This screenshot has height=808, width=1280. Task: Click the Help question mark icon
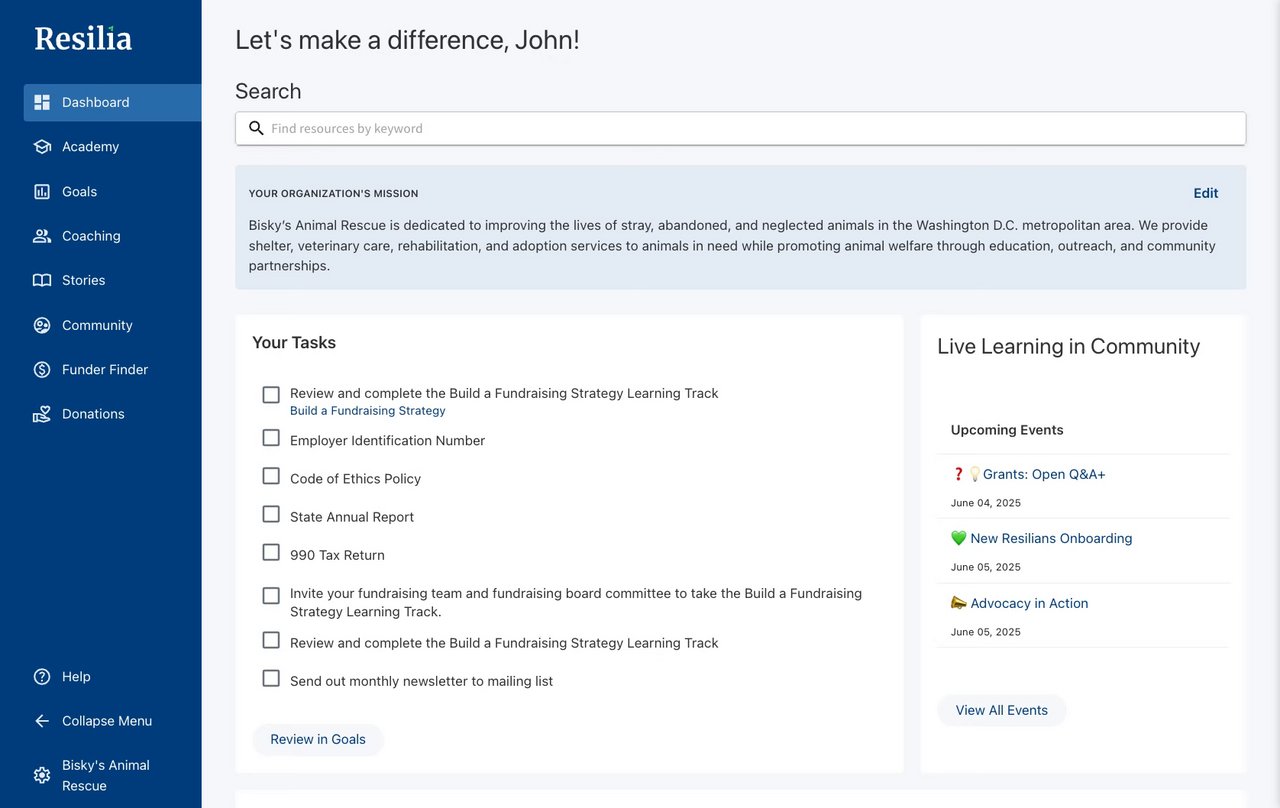[x=42, y=677]
